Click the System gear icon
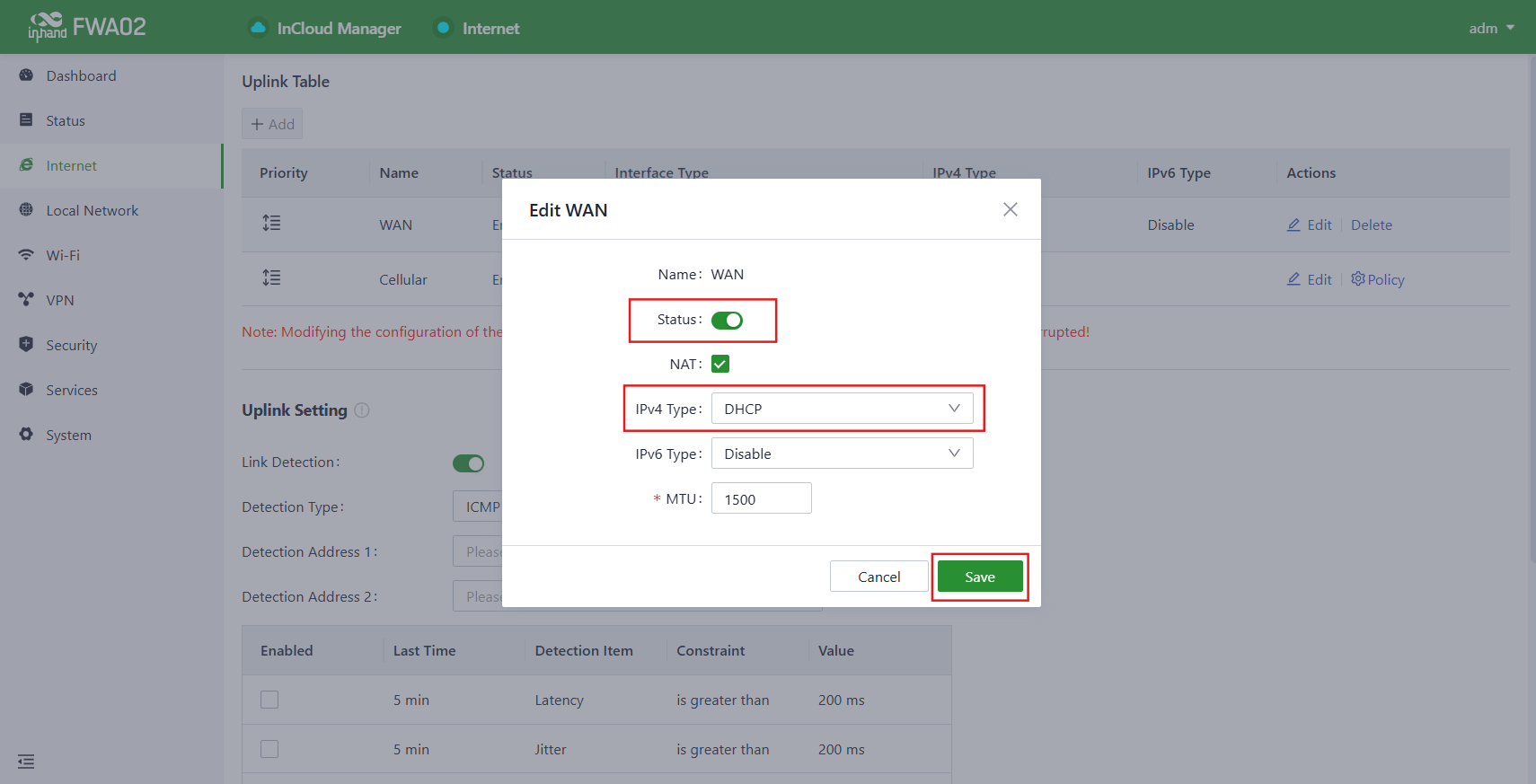1536x784 pixels. [26, 435]
